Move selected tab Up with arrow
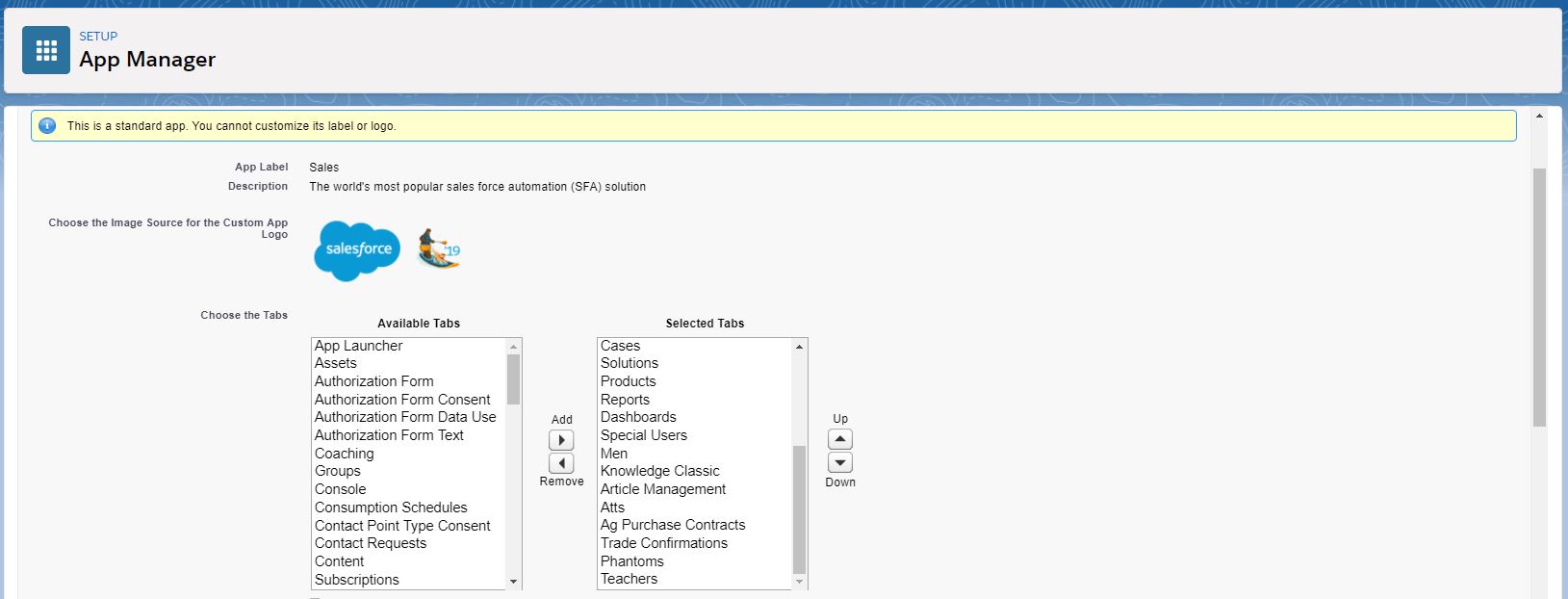The image size is (1568, 599). click(x=840, y=439)
